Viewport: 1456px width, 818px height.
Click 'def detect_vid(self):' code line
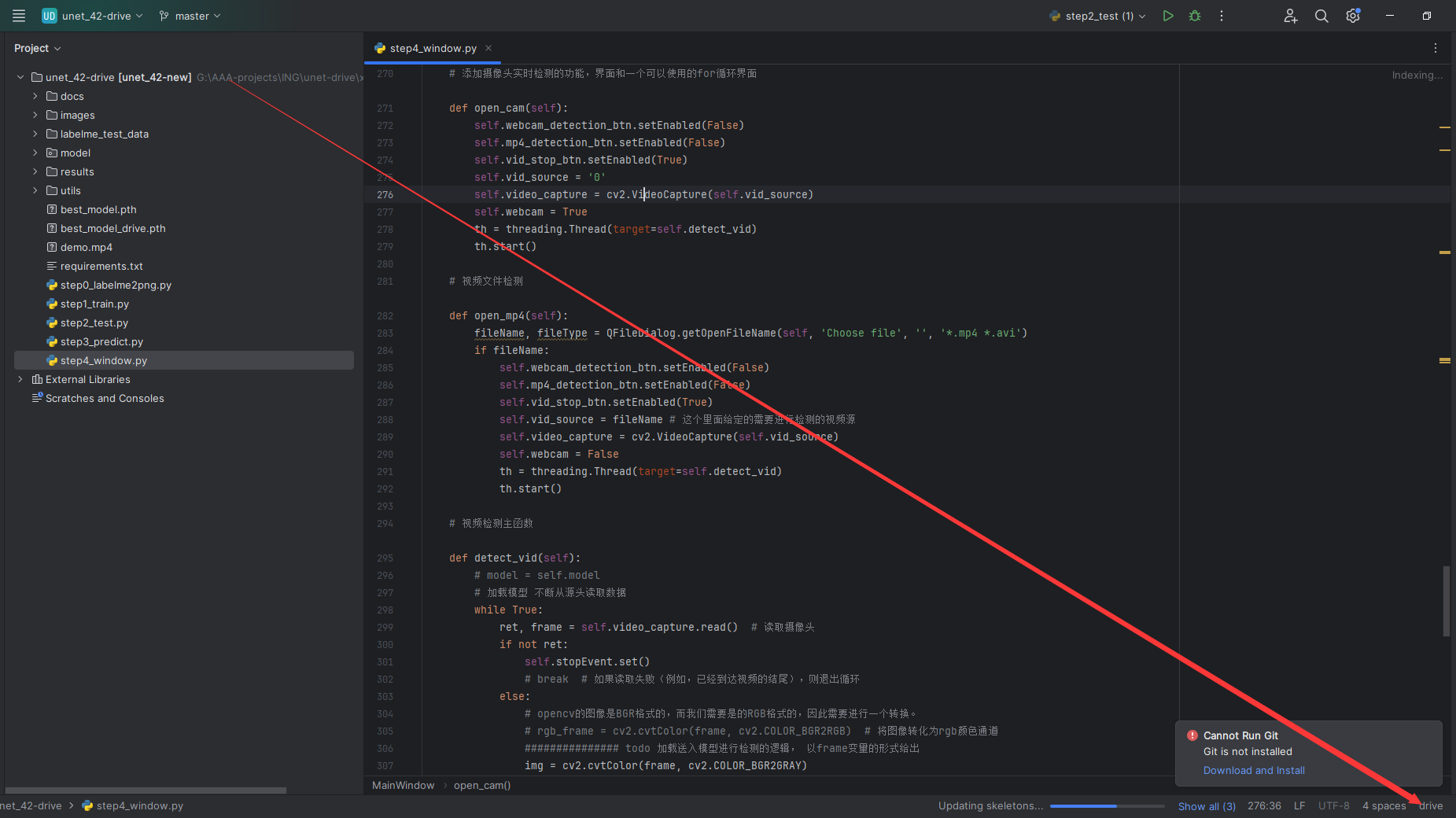click(x=514, y=558)
